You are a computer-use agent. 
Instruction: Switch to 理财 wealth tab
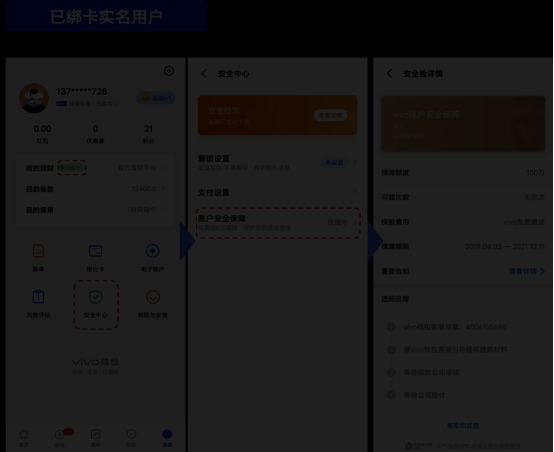click(x=95, y=438)
